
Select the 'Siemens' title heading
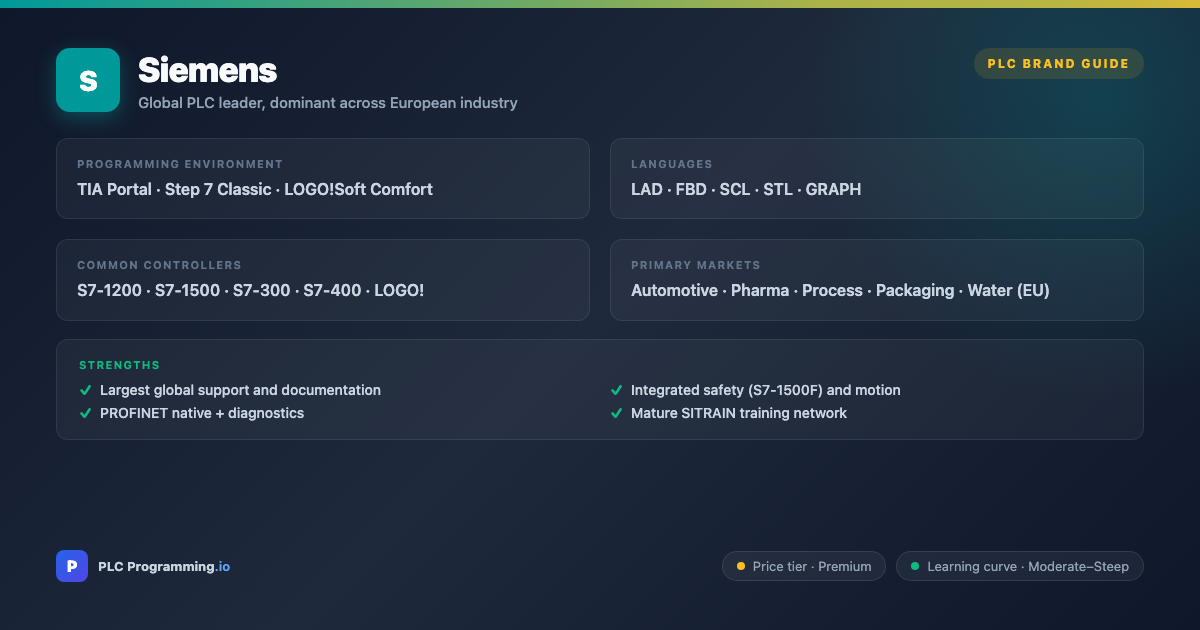click(207, 70)
